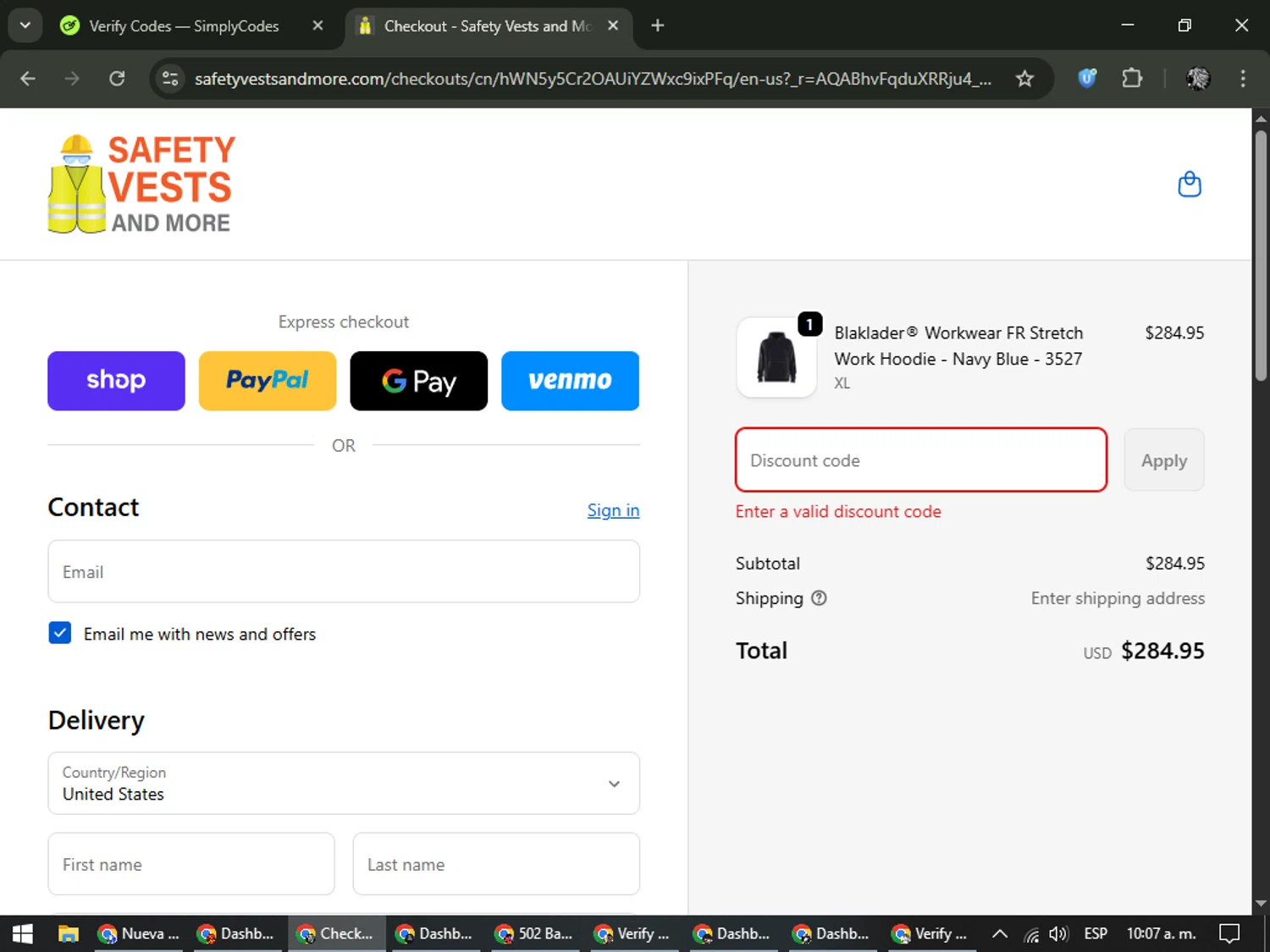The height and width of the screenshot is (952, 1270).
Task: Choose Venmo express checkout
Action: click(x=570, y=381)
